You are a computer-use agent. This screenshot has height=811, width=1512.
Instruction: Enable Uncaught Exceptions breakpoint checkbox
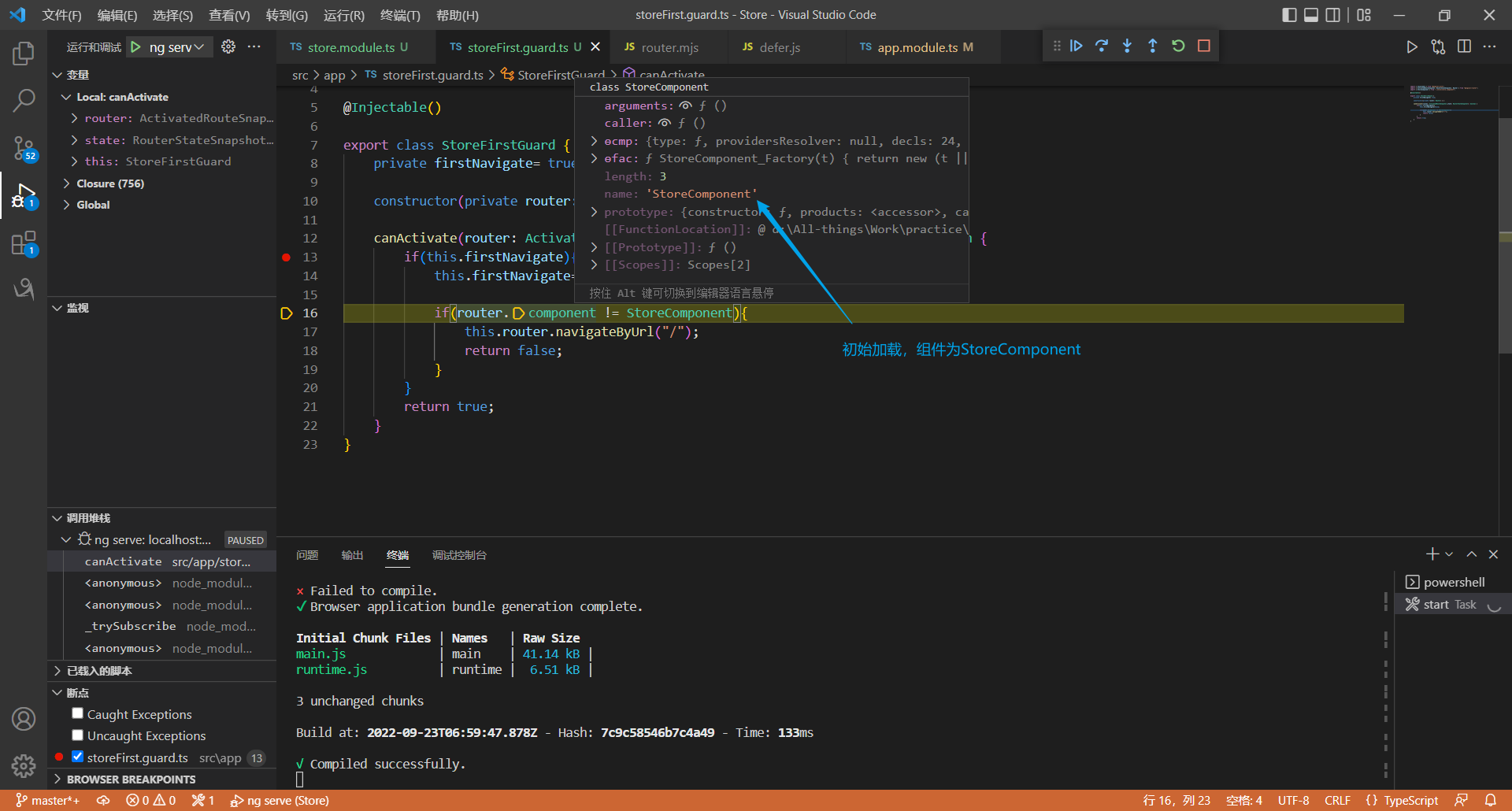point(77,735)
